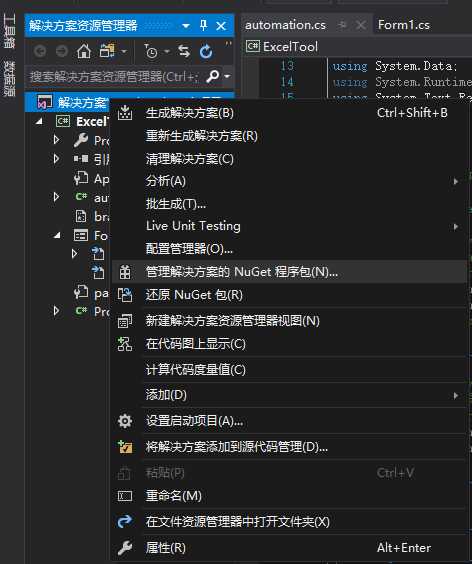Switch to the Form1.cs tab
Image resolution: width=472 pixels, height=564 pixels.
(404, 25)
